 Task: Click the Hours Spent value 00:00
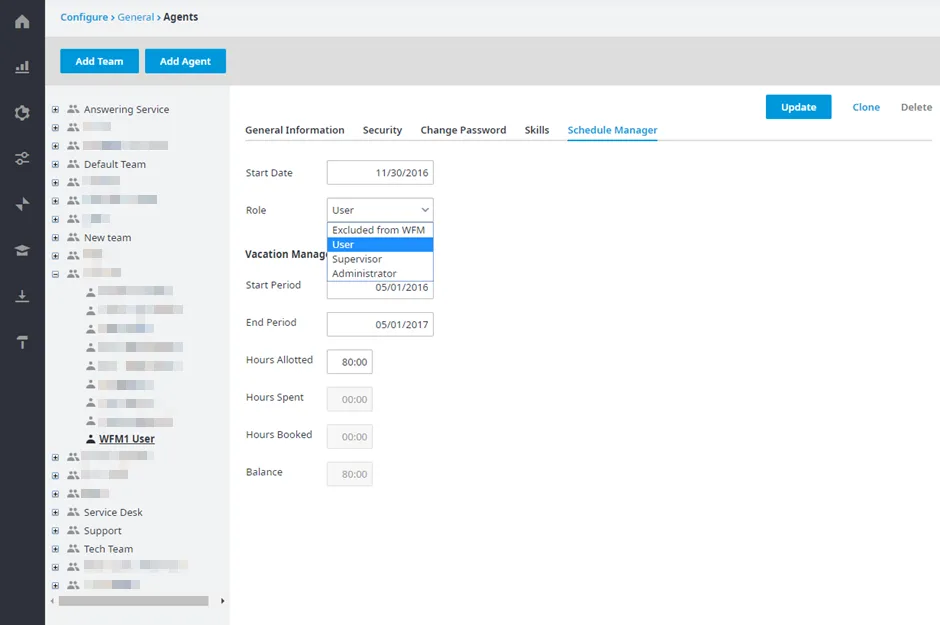coord(350,399)
